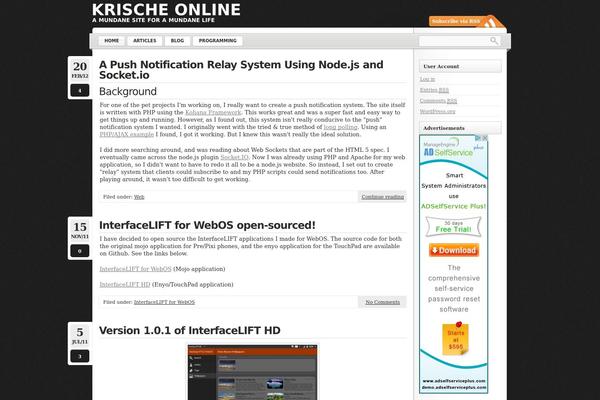Follow the Kohana Framework link

pos(213,112)
